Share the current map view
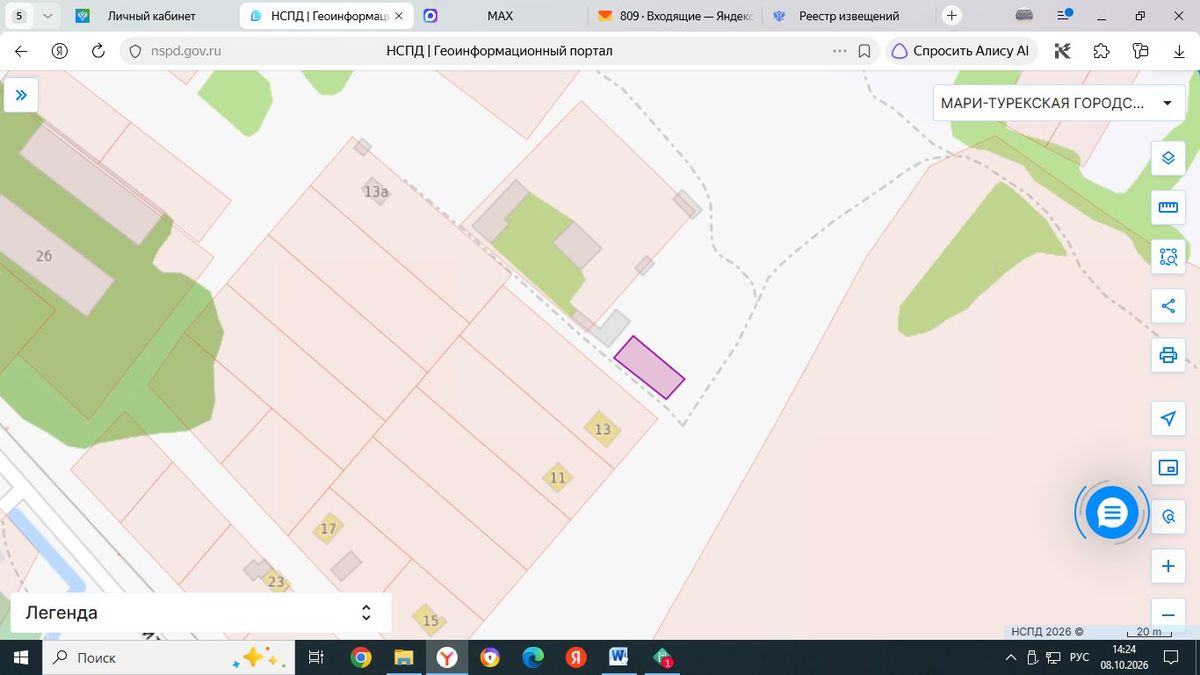1200x675 pixels. tap(1167, 306)
